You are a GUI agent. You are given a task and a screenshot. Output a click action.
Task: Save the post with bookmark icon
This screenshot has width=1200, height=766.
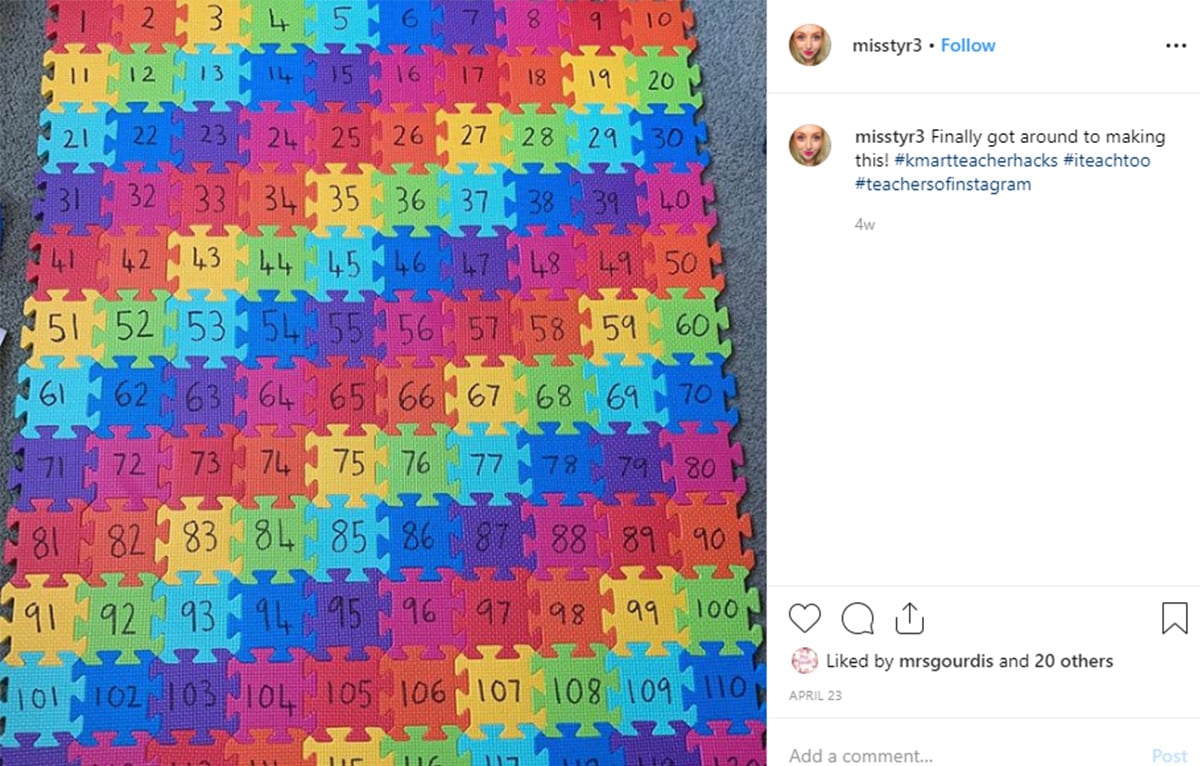1174,619
